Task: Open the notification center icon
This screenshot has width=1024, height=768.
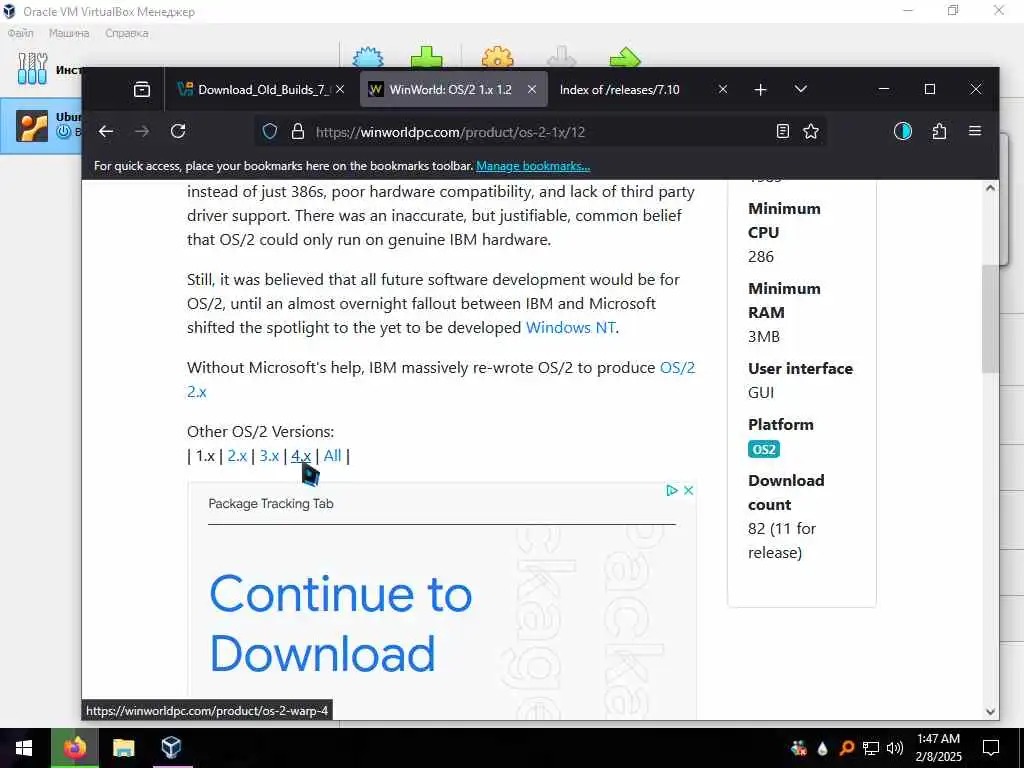Action: [x=991, y=748]
